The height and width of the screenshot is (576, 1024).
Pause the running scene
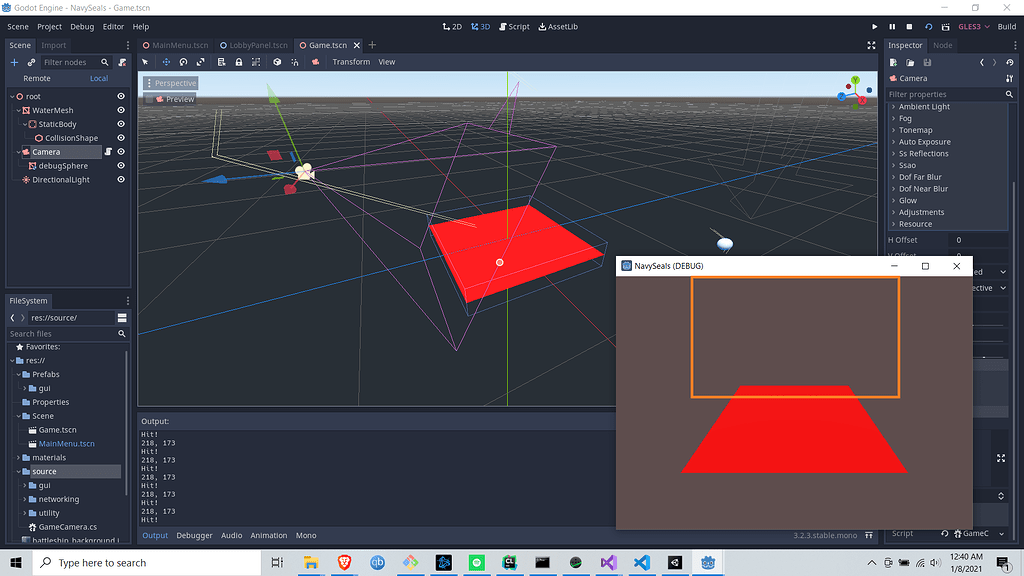pyautogui.click(x=892, y=27)
